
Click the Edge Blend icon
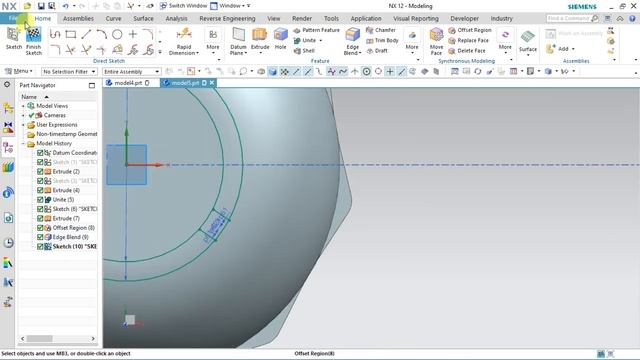click(352, 35)
